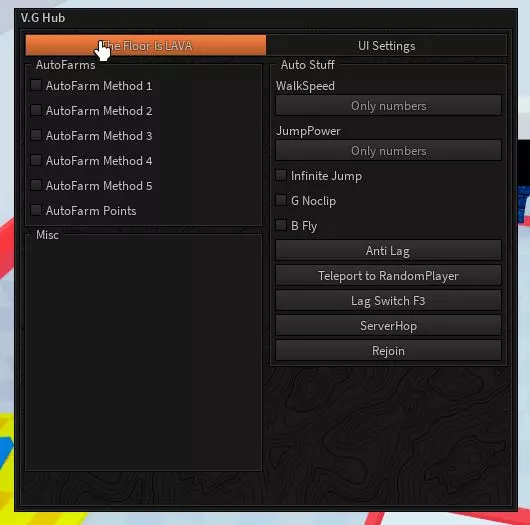530x525 pixels.
Task: Click the Anti Lag button
Action: coord(388,250)
